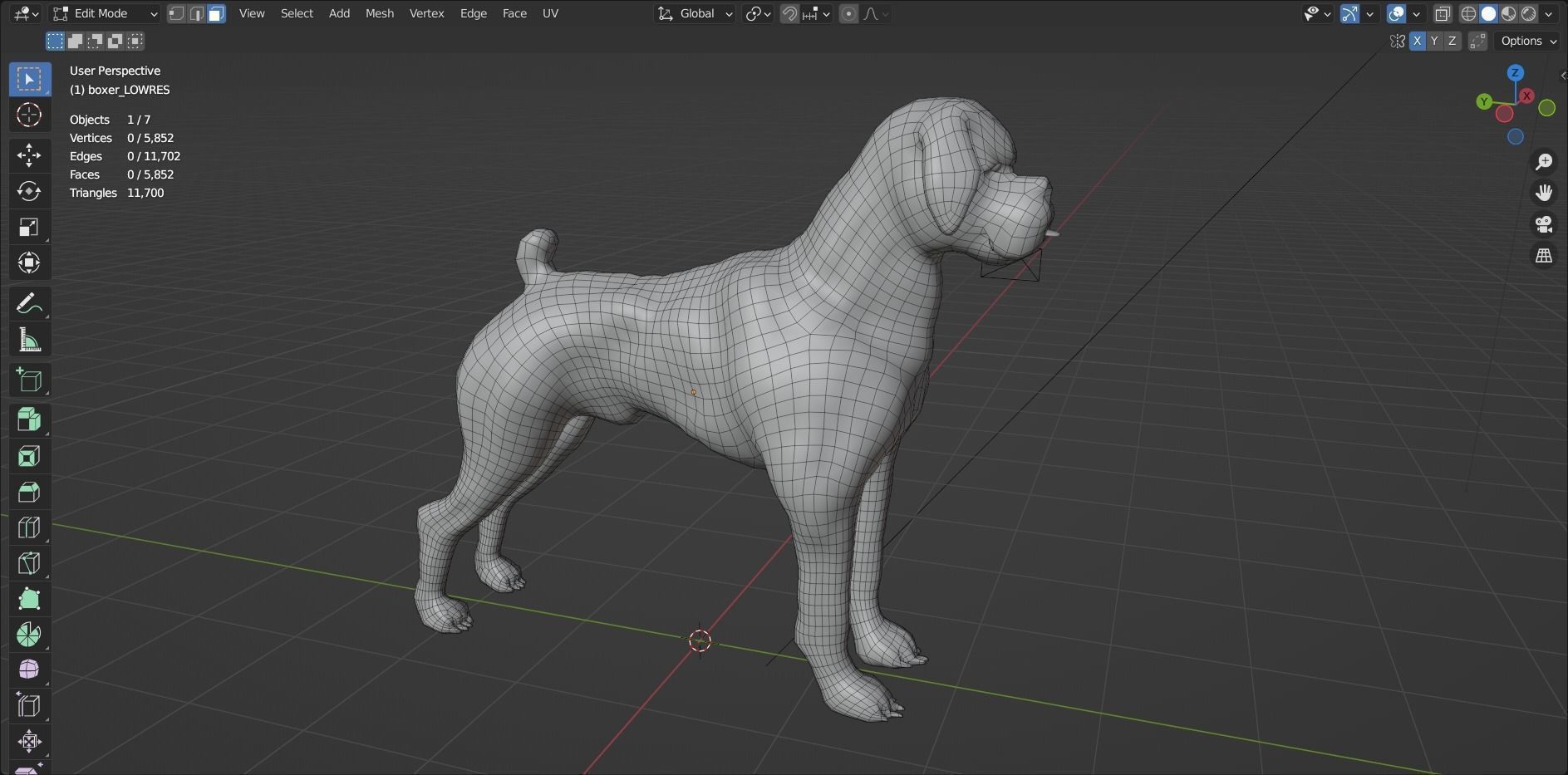Select the Inset Faces tool
Viewport: 1568px width, 775px height.
coord(29,456)
